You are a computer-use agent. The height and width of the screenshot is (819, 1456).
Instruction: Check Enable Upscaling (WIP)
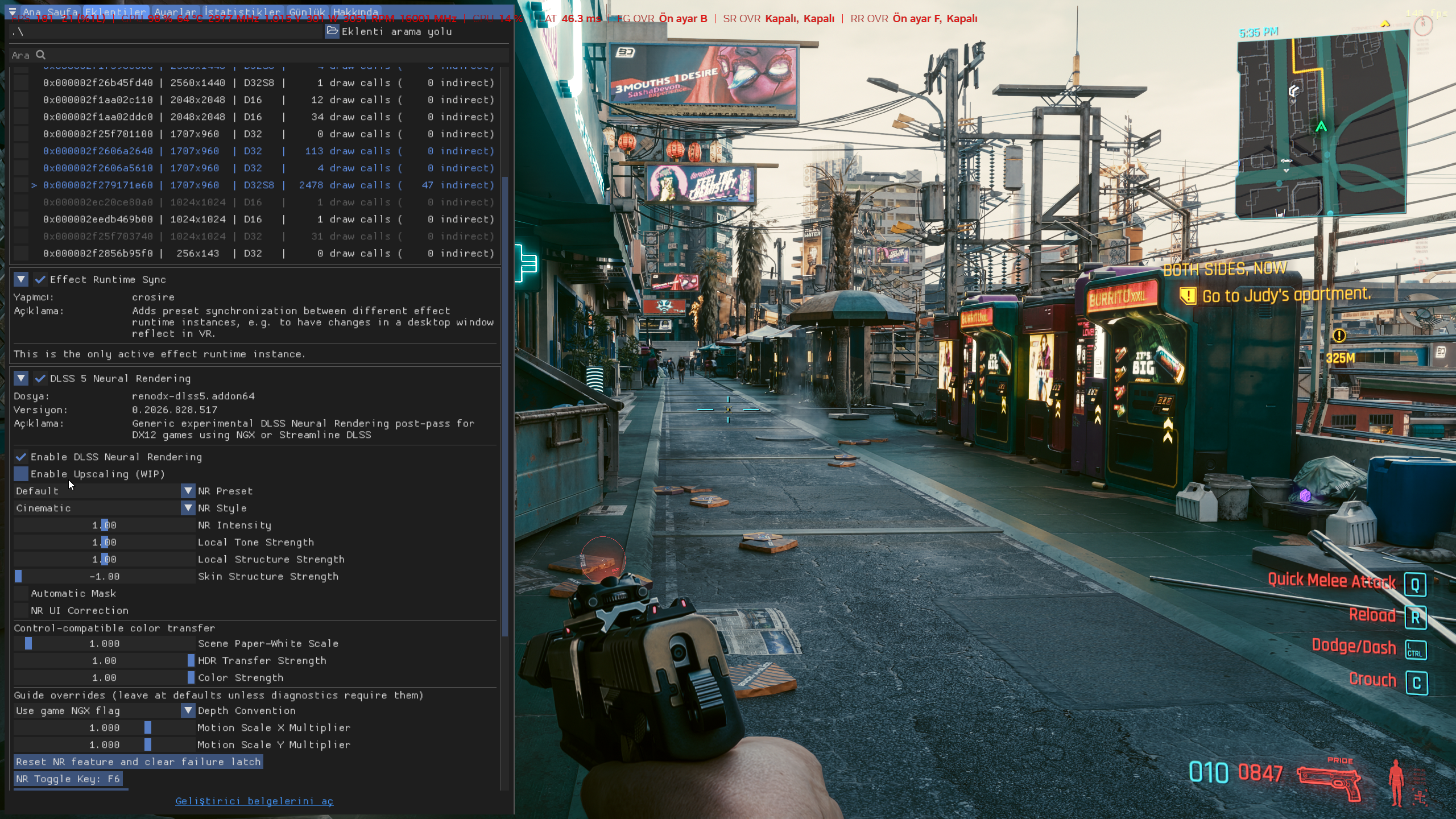pyautogui.click(x=21, y=474)
